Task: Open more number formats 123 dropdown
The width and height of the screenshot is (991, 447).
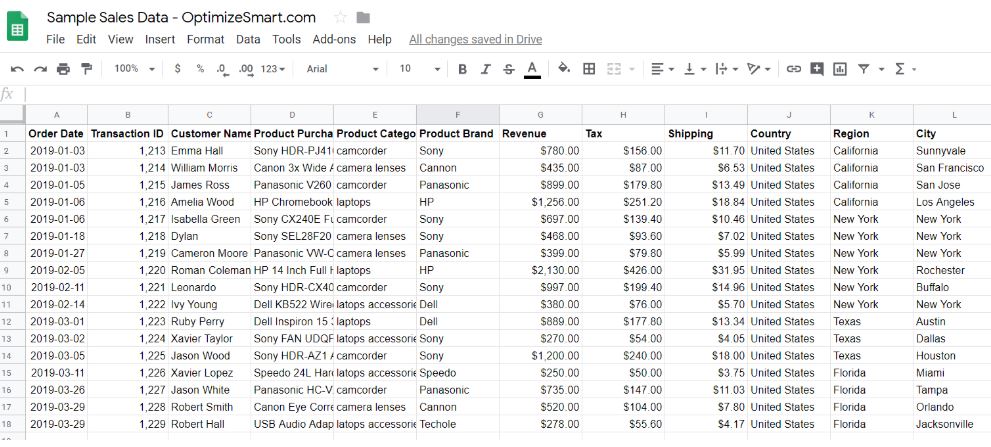Action: click(x=273, y=69)
